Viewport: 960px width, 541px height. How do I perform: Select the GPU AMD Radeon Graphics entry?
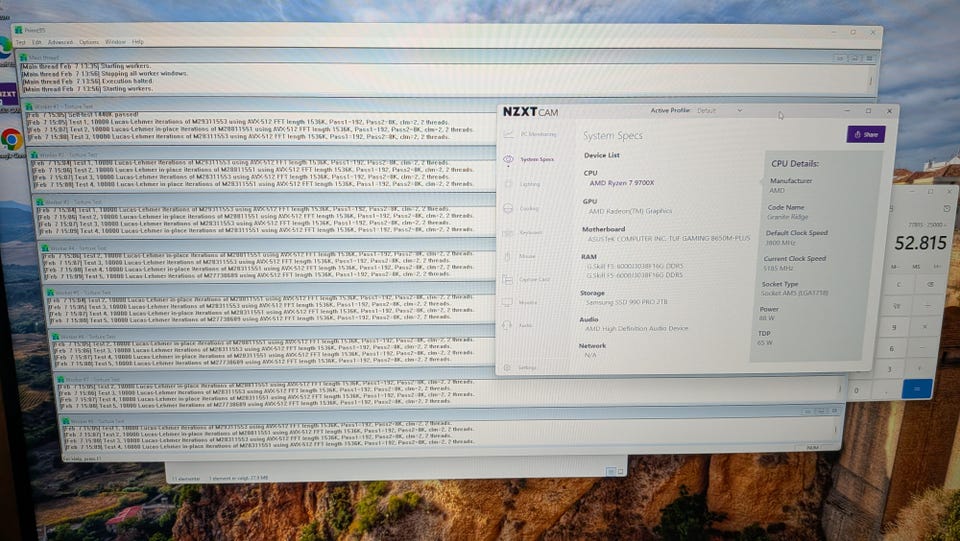click(630, 211)
